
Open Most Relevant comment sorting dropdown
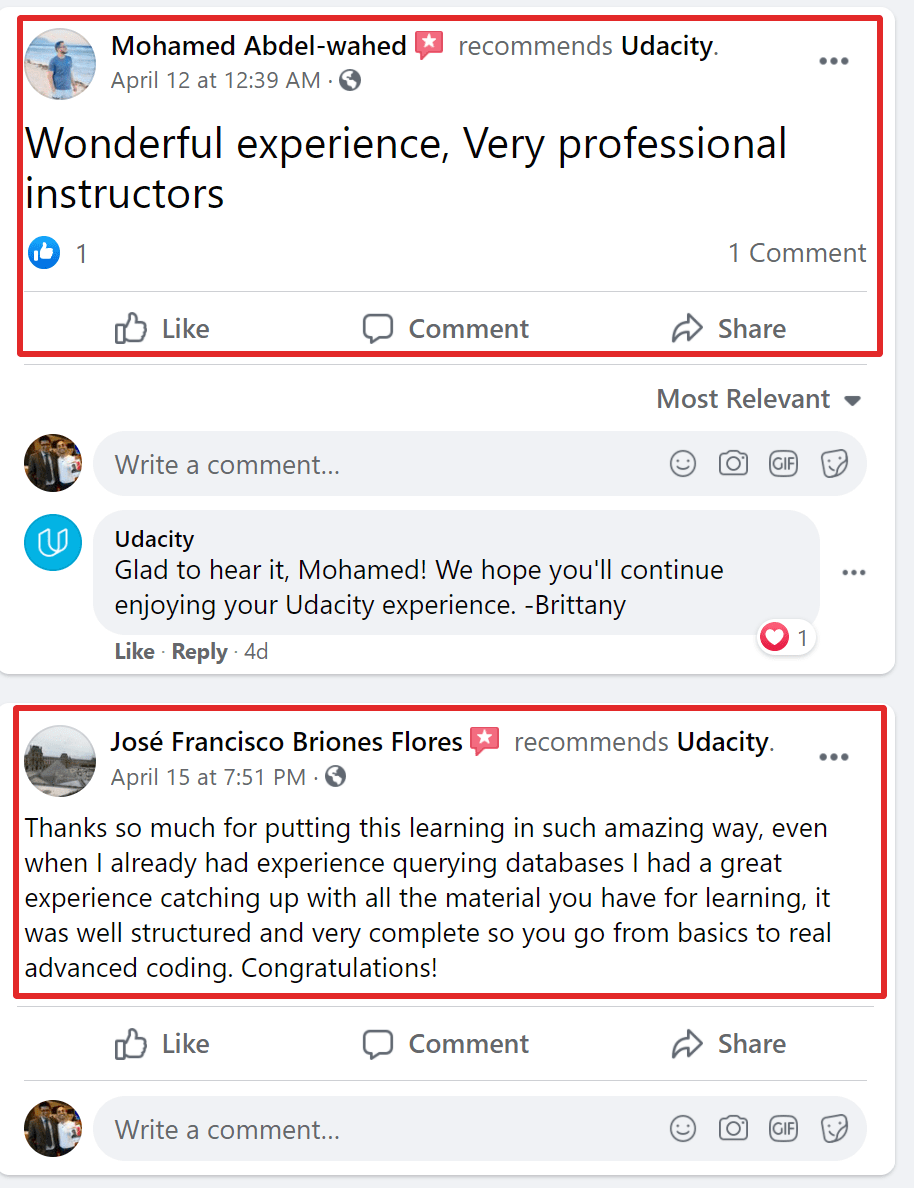(758, 399)
